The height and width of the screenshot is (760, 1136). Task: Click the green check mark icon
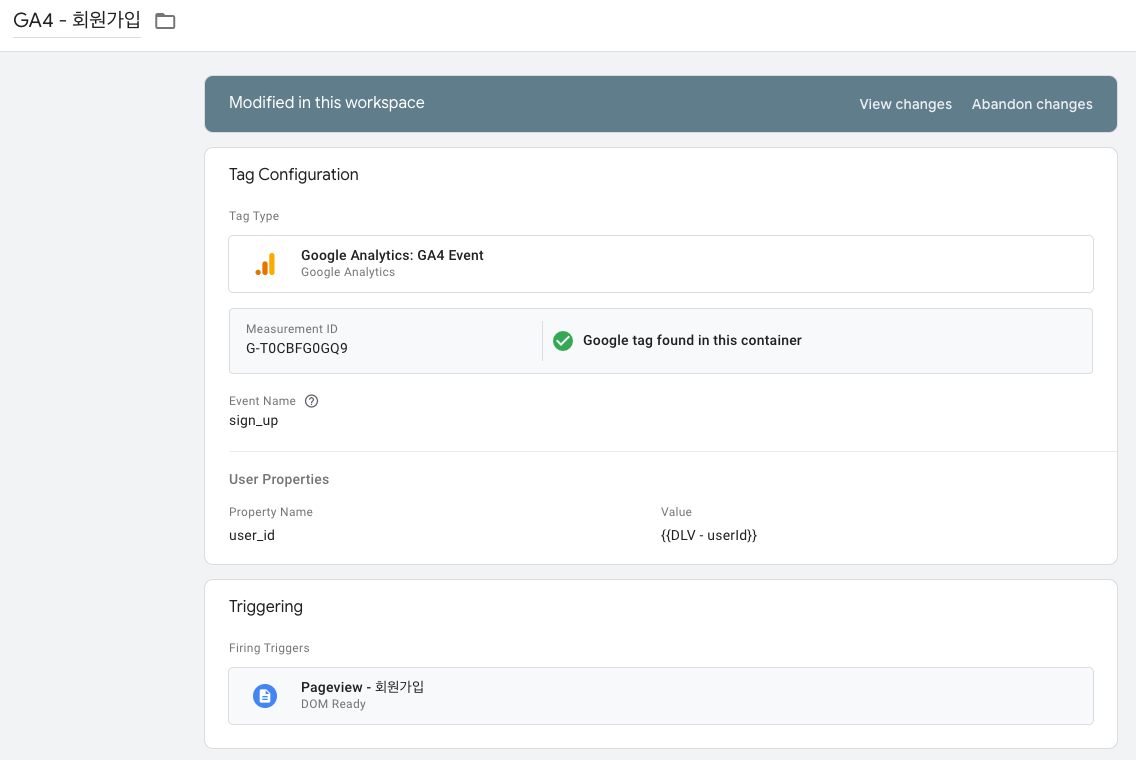tap(563, 341)
